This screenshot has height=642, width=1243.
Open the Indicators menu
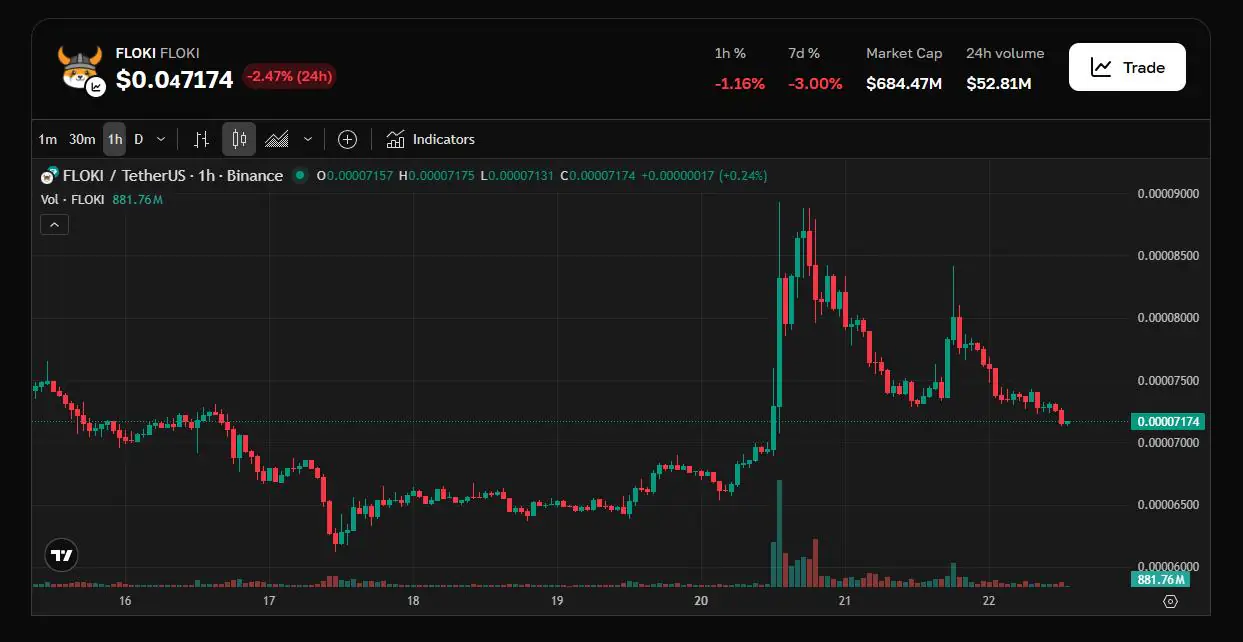(x=431, y=139)
